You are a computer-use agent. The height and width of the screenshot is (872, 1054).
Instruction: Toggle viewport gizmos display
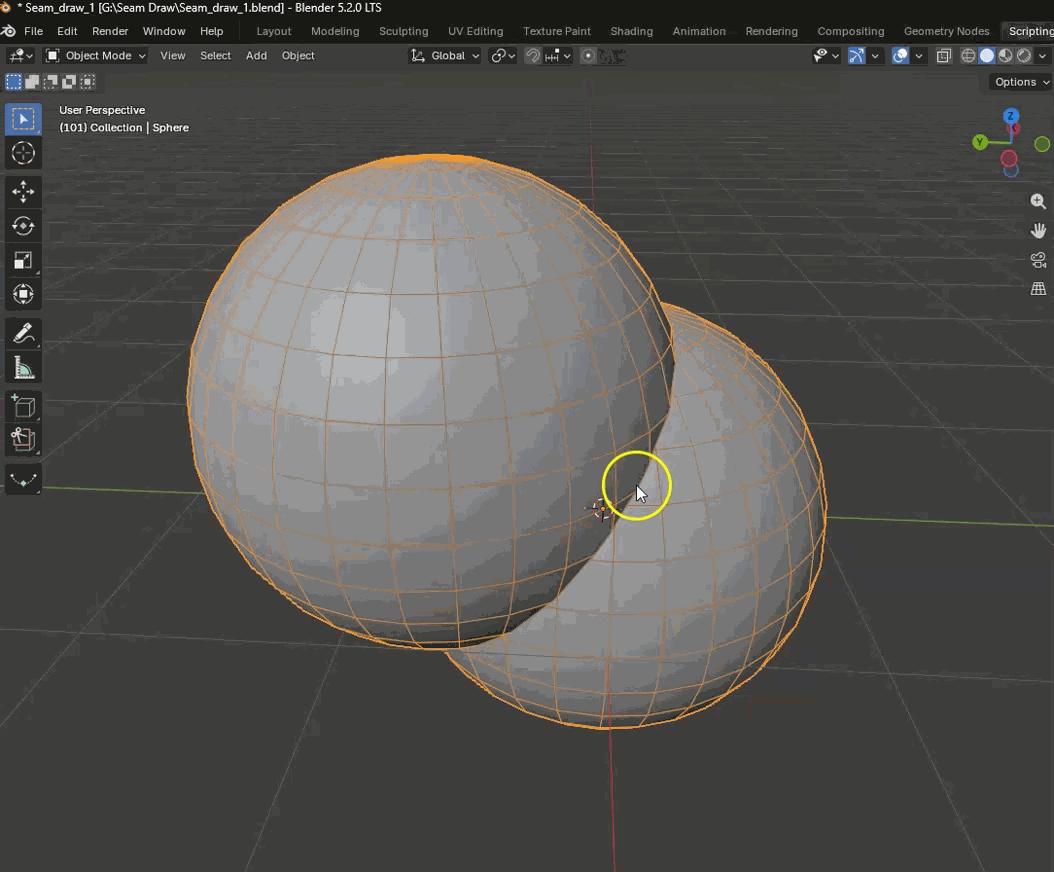[856, 56]
